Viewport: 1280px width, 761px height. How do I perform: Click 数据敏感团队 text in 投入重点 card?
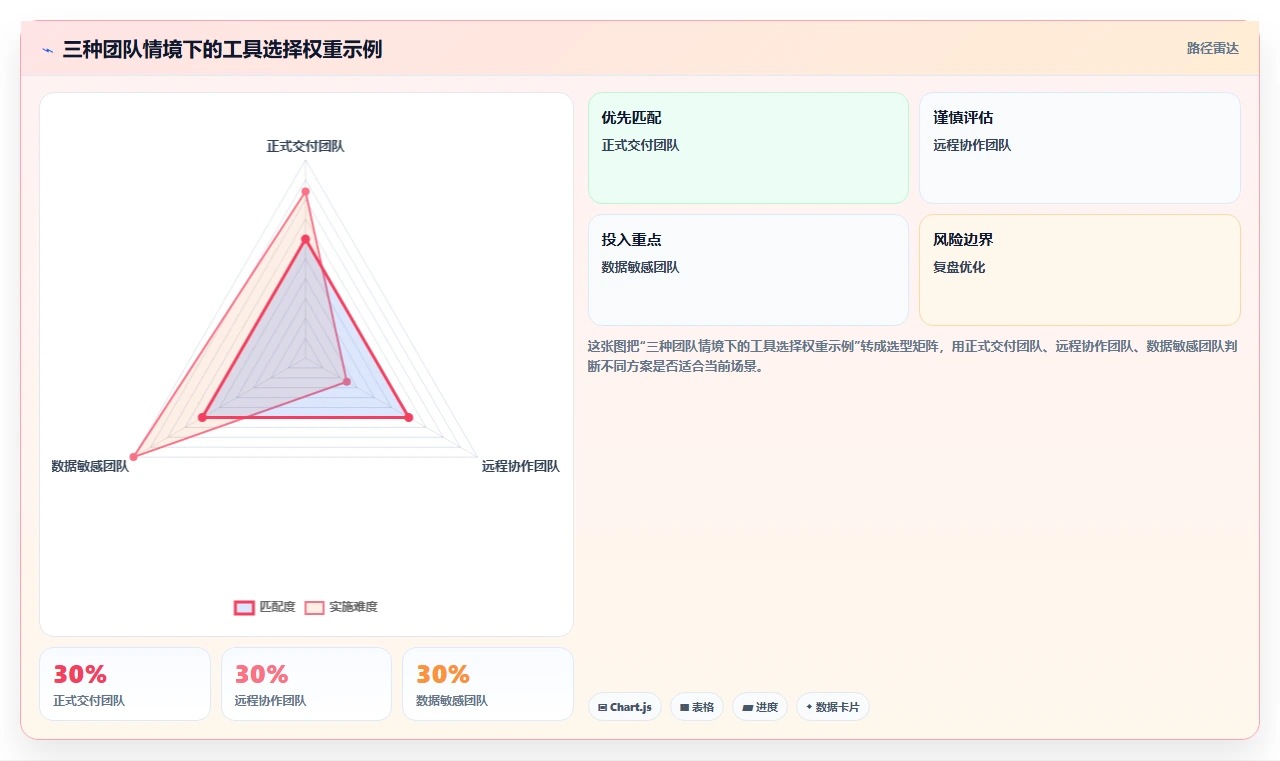point(640,267)
